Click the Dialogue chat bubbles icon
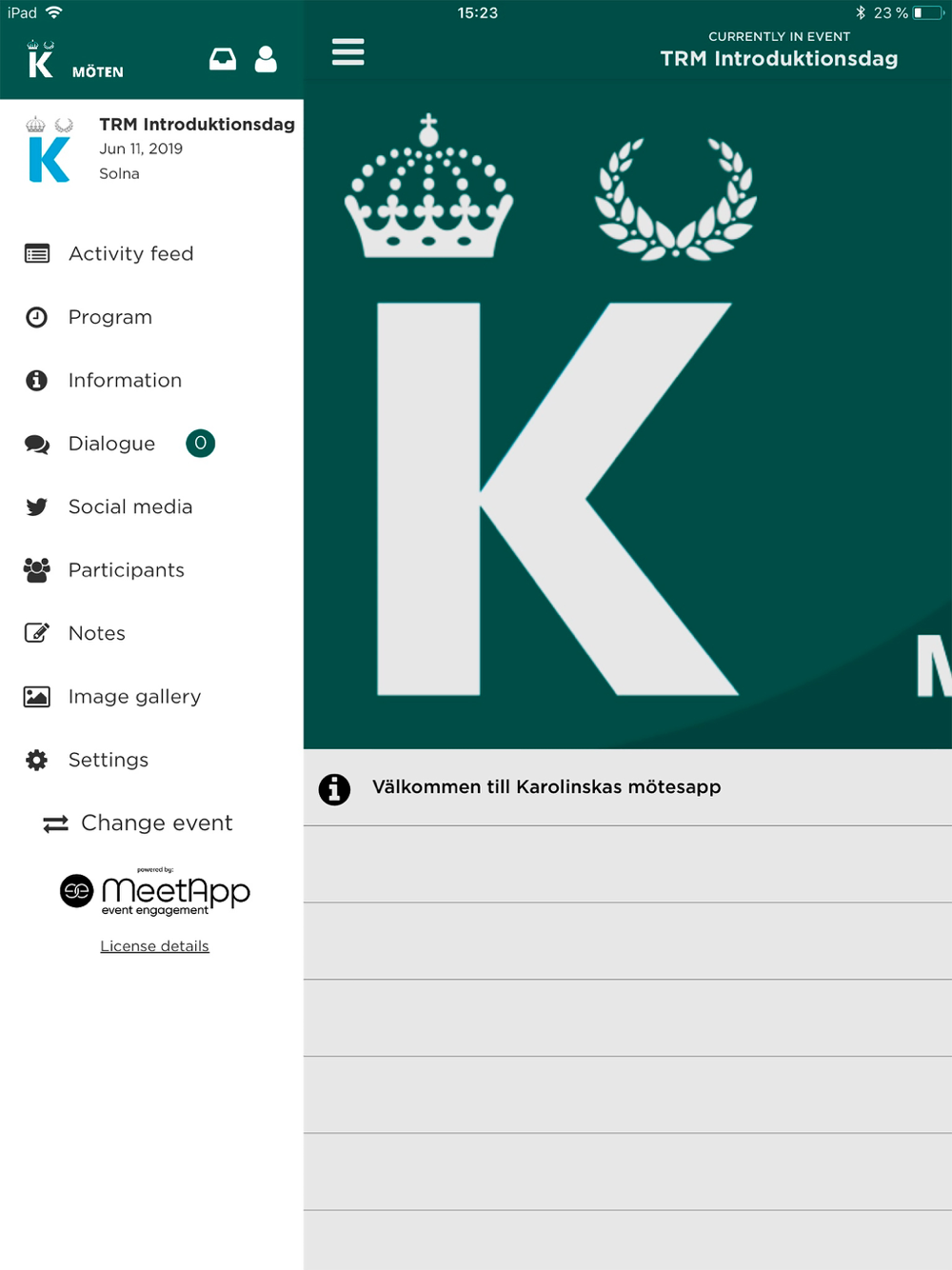The height and width of the screenshot is (1270, 952). [x=37, y=444]
